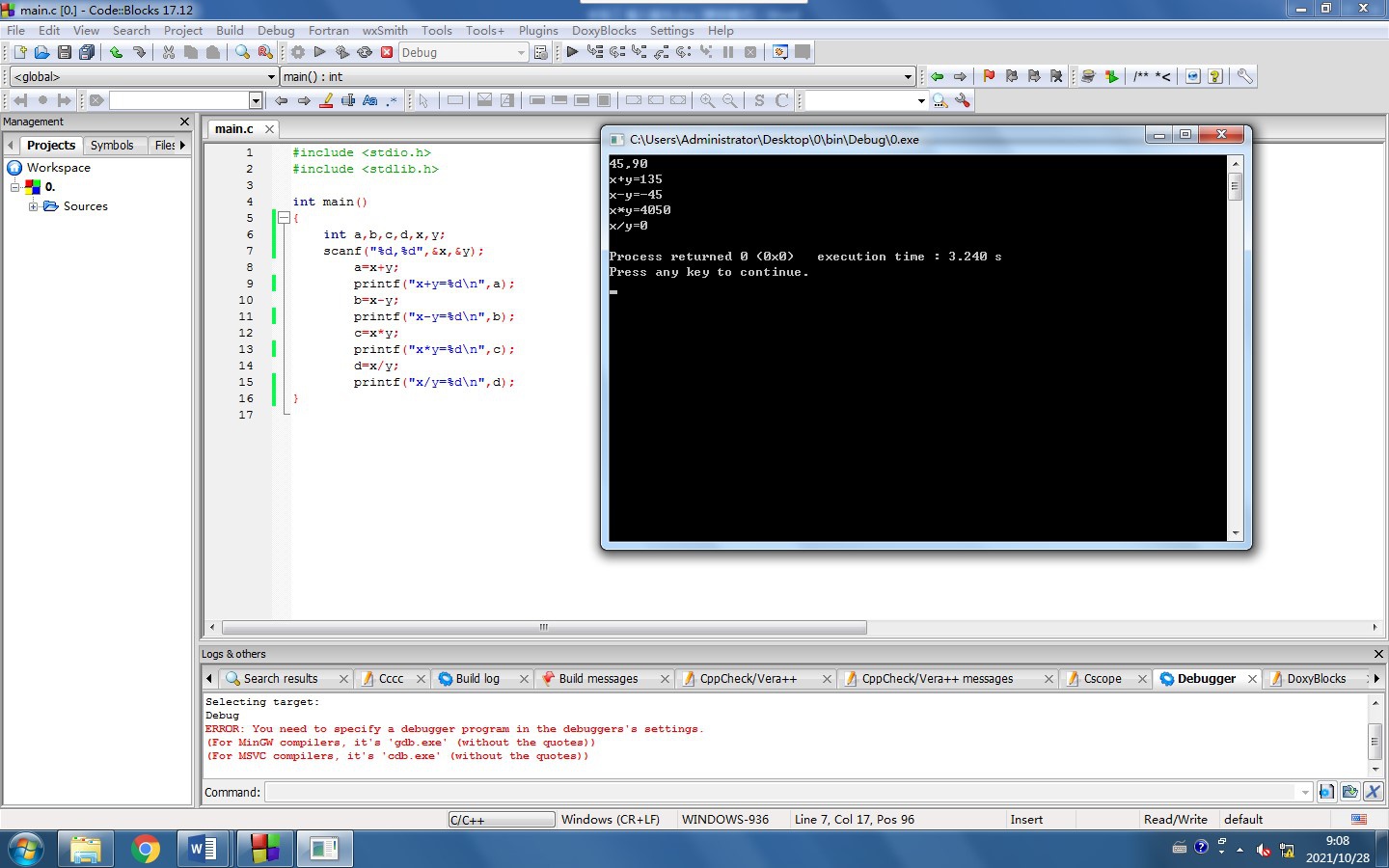
Task: Open the Settings menu
Action: point(672,31)
